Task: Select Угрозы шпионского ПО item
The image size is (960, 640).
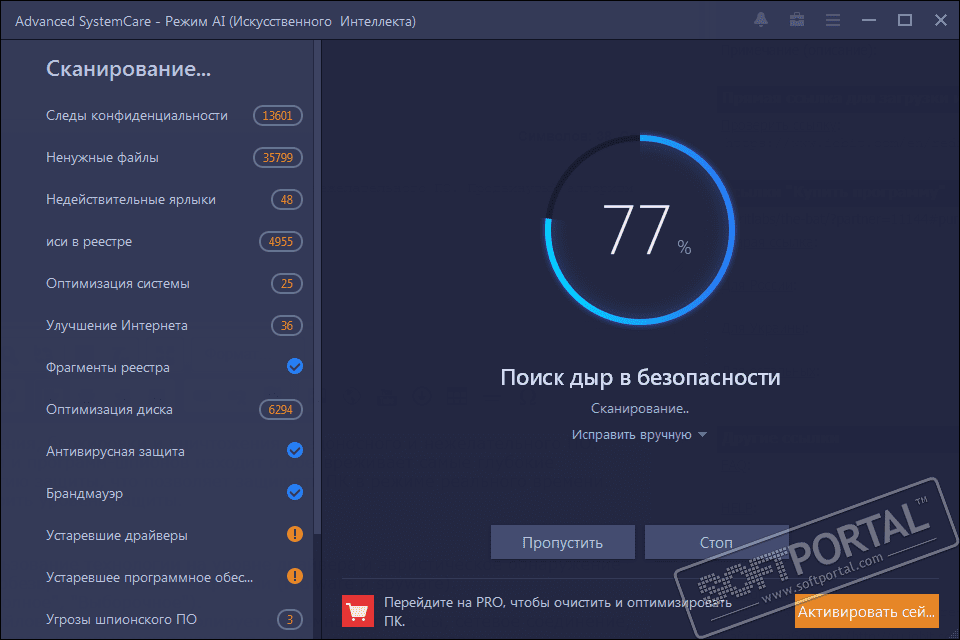Action: (121, 619)
